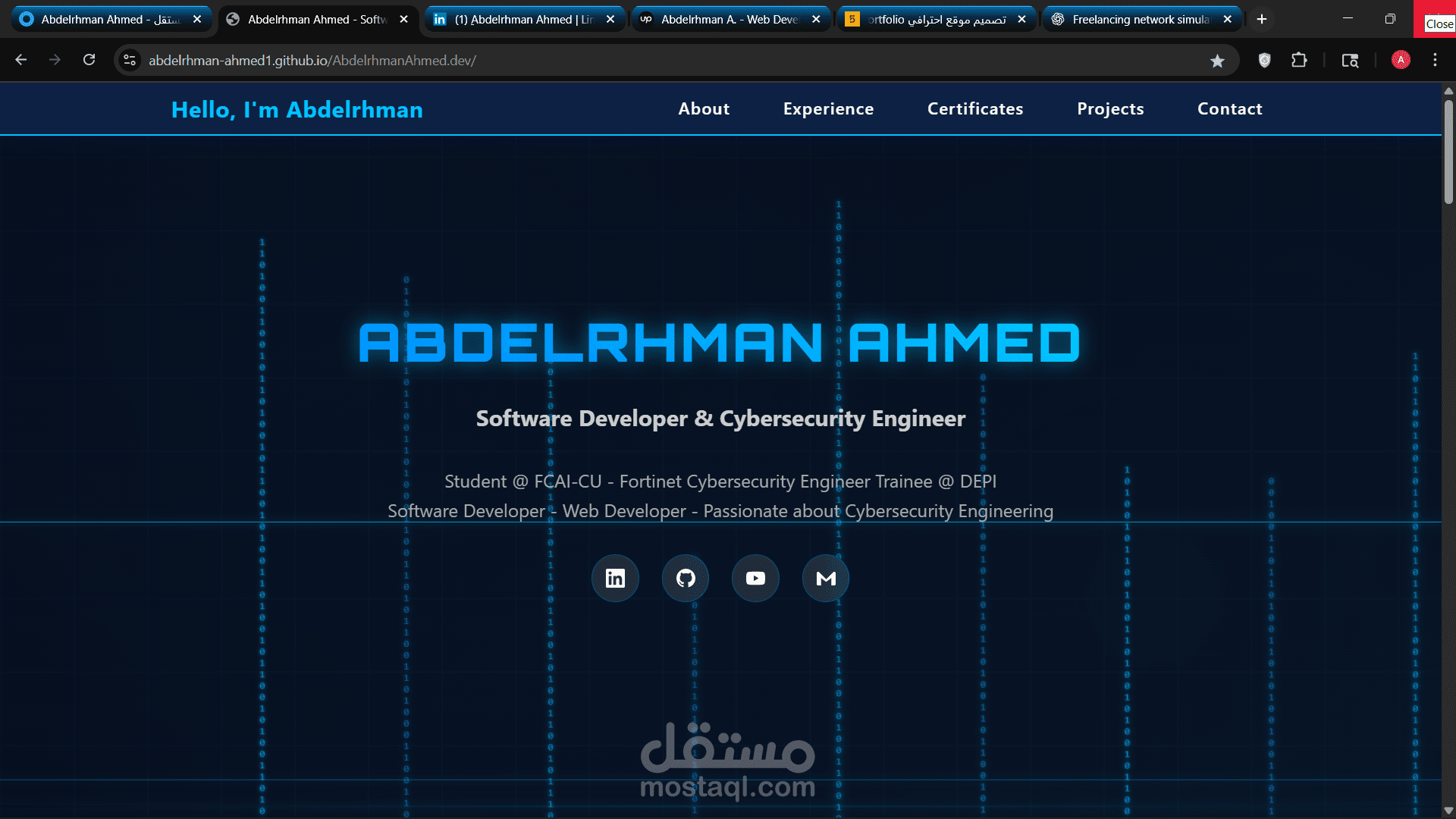Open the GitHub social icon
Image resolution: width=1456 pixels, height=819 pixels.
(685, 578)
